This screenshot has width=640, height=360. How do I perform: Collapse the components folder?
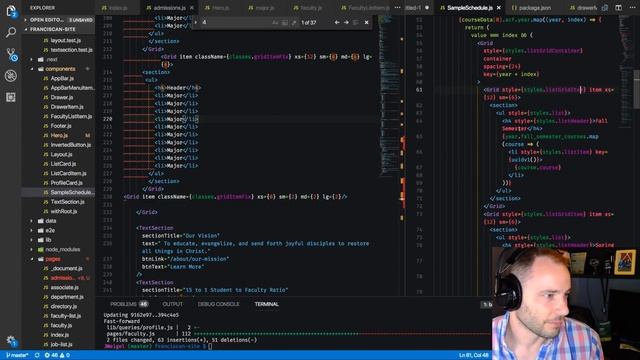[x=58, y=69]
